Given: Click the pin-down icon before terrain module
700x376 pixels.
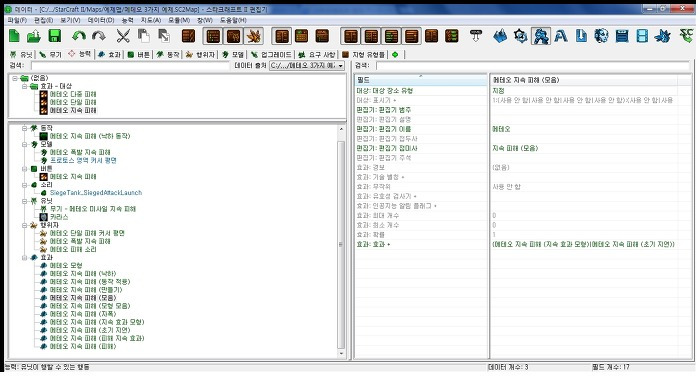Looking at the screenshot, I should [476, 36].
